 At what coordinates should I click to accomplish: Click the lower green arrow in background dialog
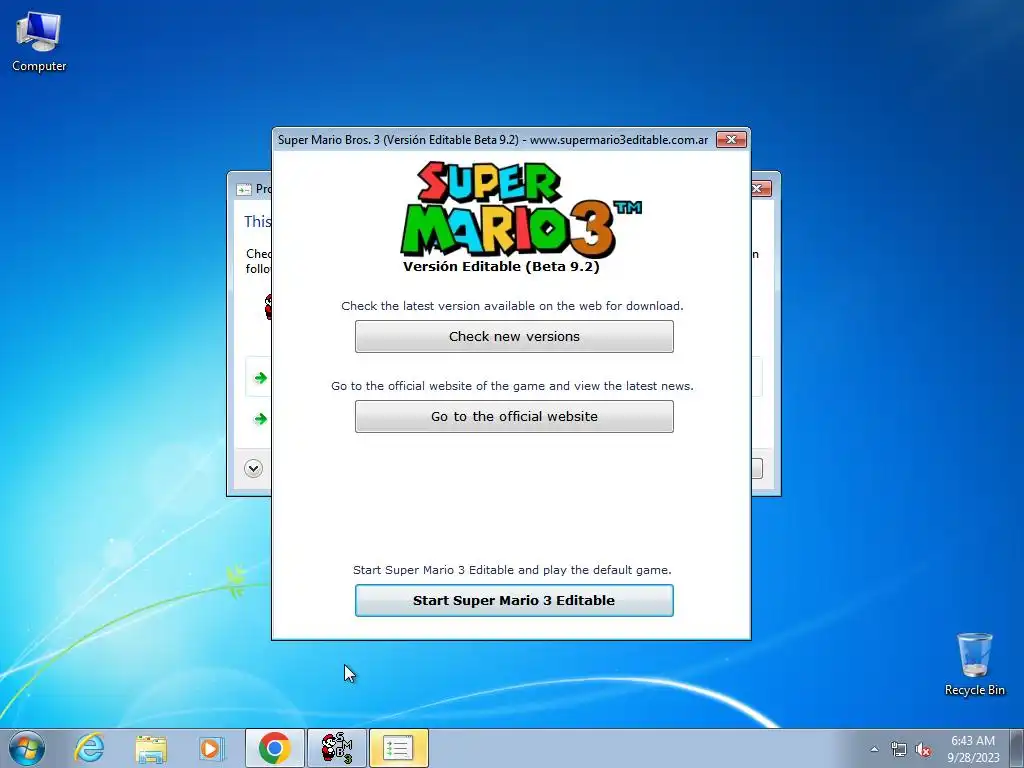click(x=261, y=419)
